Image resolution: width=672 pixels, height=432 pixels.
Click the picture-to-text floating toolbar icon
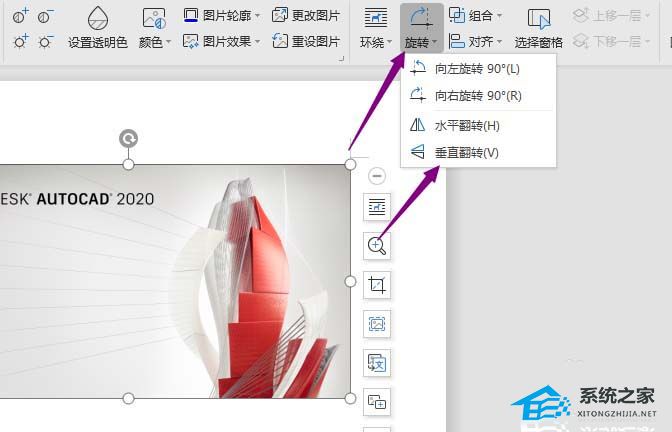pyautogui.click(x=377, y=363)
